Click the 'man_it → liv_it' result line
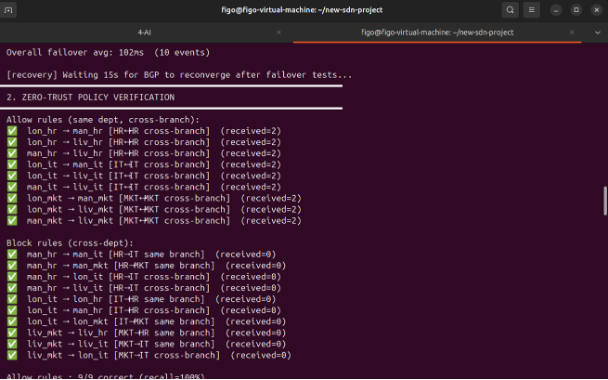608x380 pixels. point(143,187)
